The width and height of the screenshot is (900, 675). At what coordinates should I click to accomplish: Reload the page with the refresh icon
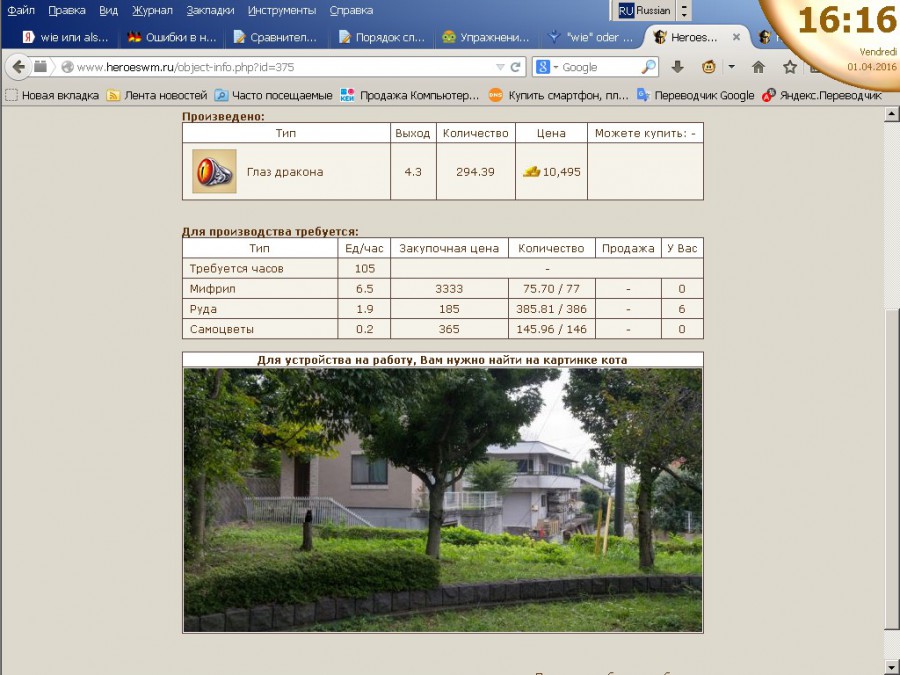pyautogui.click(x=516, y=67)
